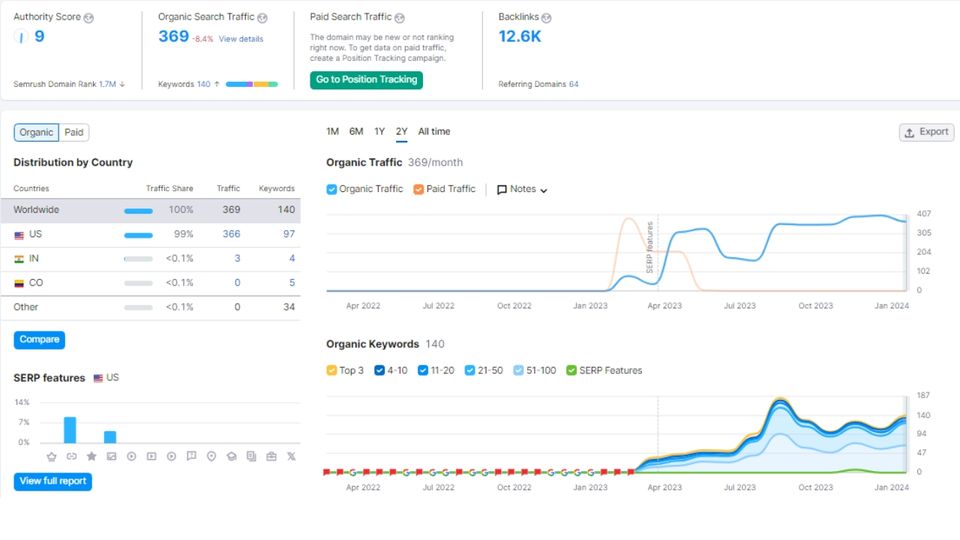
Task: Click the knowledge graduation cap SERP icon
Action: pos(231,457)
